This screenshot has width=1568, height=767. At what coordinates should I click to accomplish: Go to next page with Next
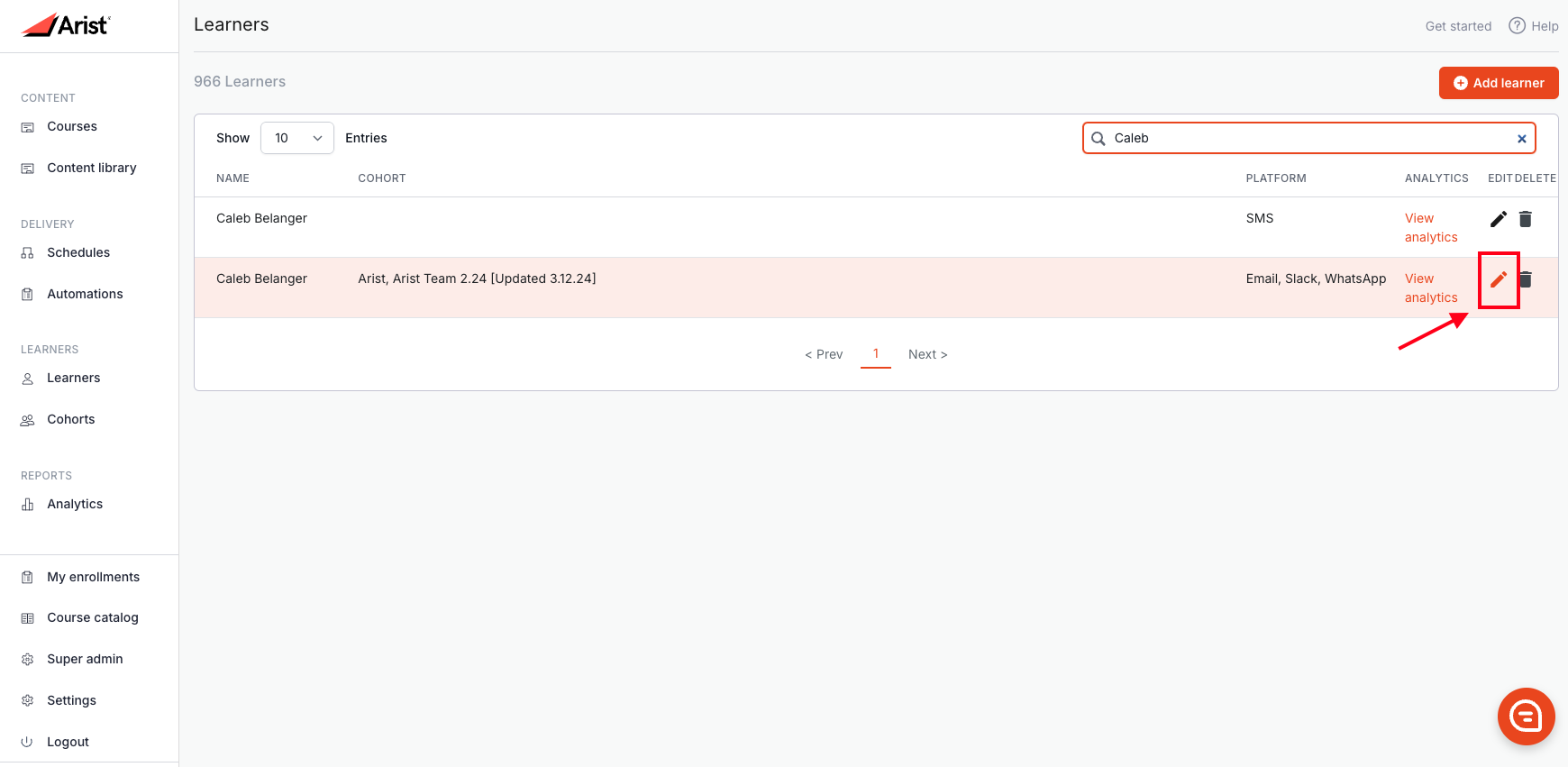[928, 354]
